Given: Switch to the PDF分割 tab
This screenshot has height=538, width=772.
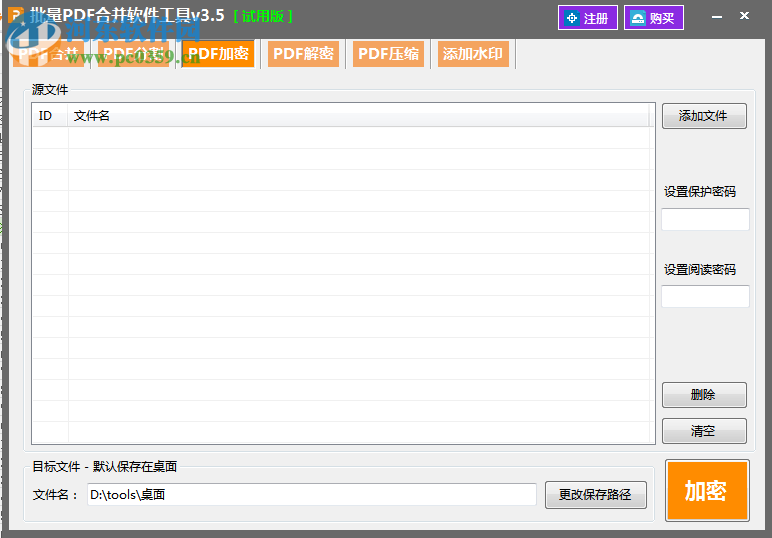Looking at the screenshot, I should pos(133,54).
